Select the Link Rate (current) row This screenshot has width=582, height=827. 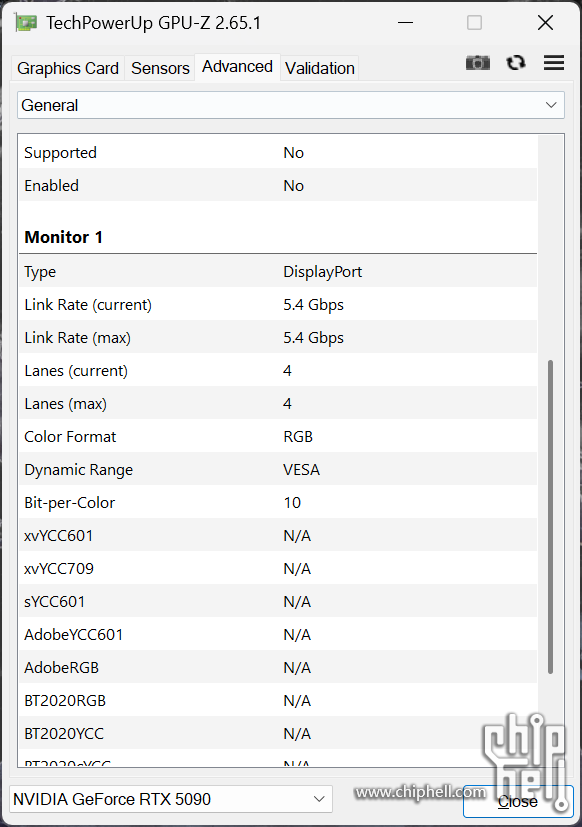pos(278,305)
